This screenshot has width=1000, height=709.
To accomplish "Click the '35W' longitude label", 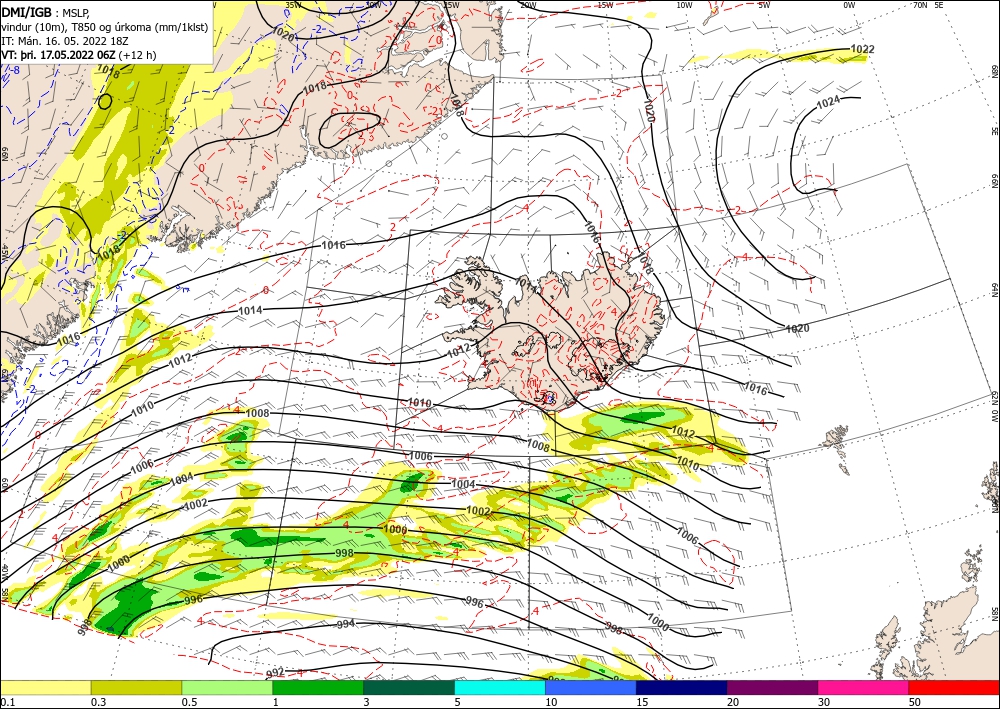I will (x=293, y=5).
